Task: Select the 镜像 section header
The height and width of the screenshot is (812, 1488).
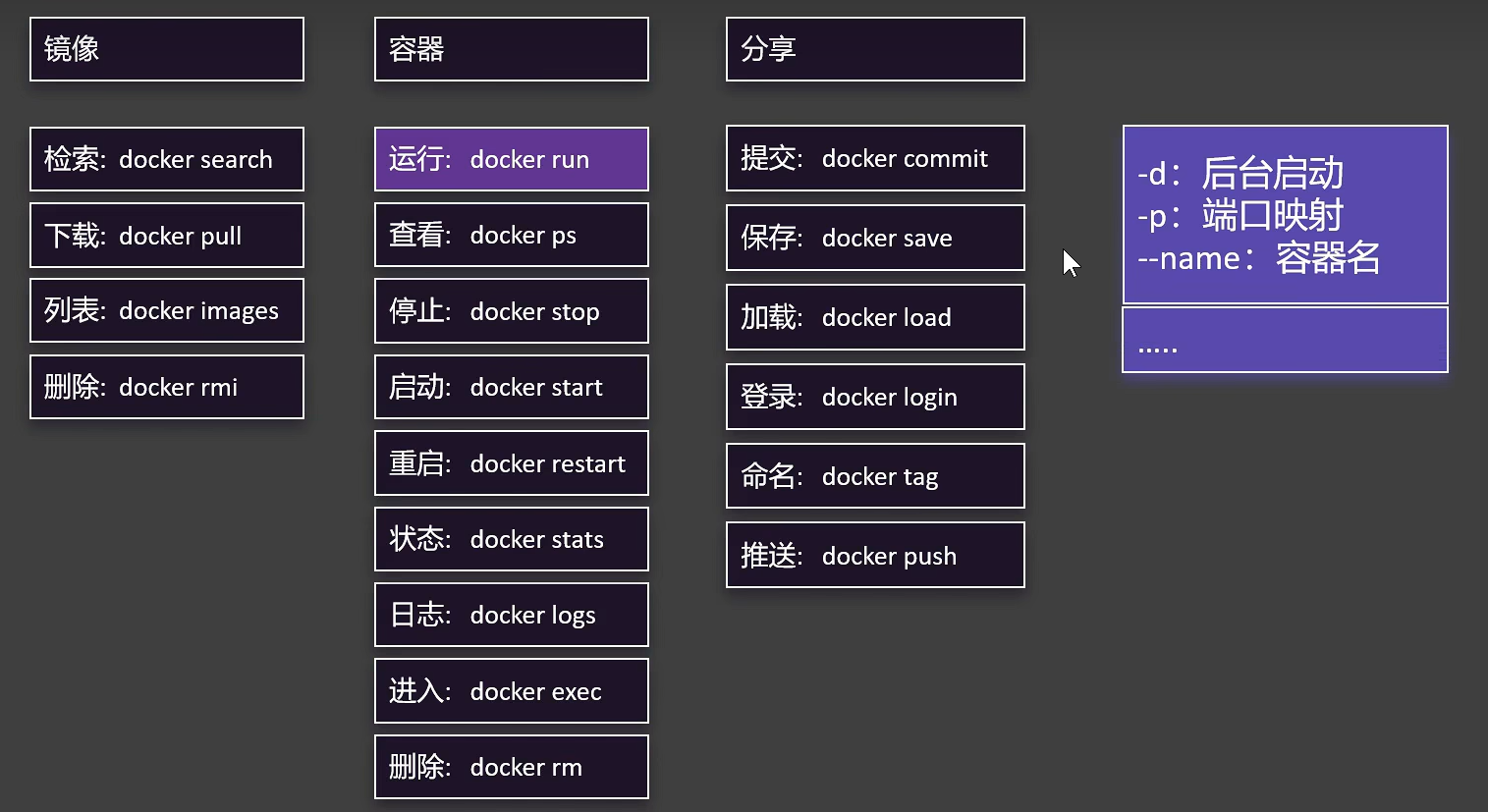Action: 166,48
